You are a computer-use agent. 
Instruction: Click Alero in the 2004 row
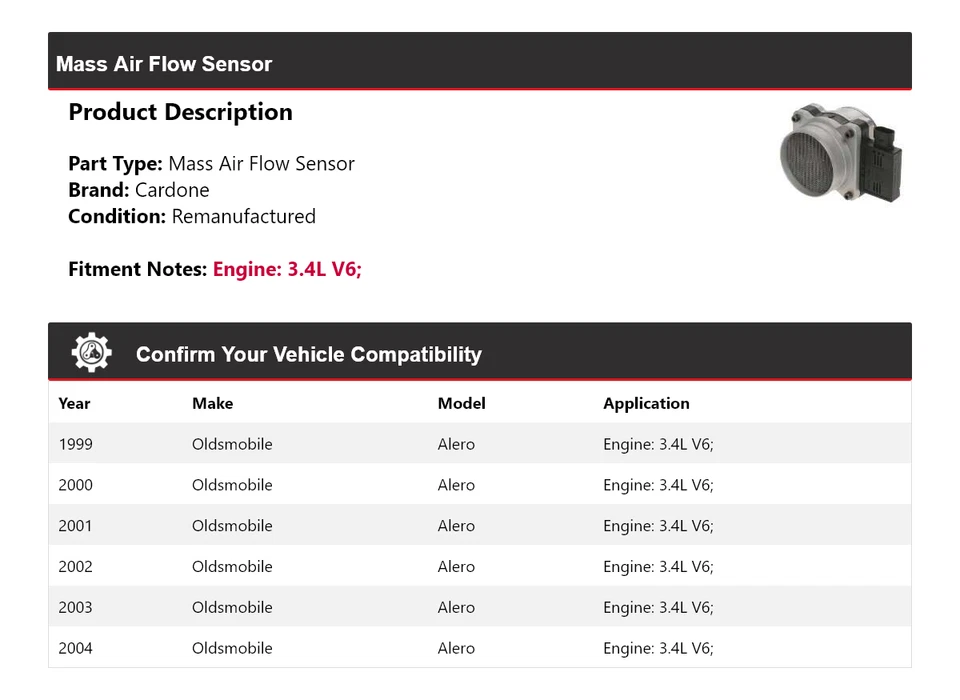coord(456,648)
